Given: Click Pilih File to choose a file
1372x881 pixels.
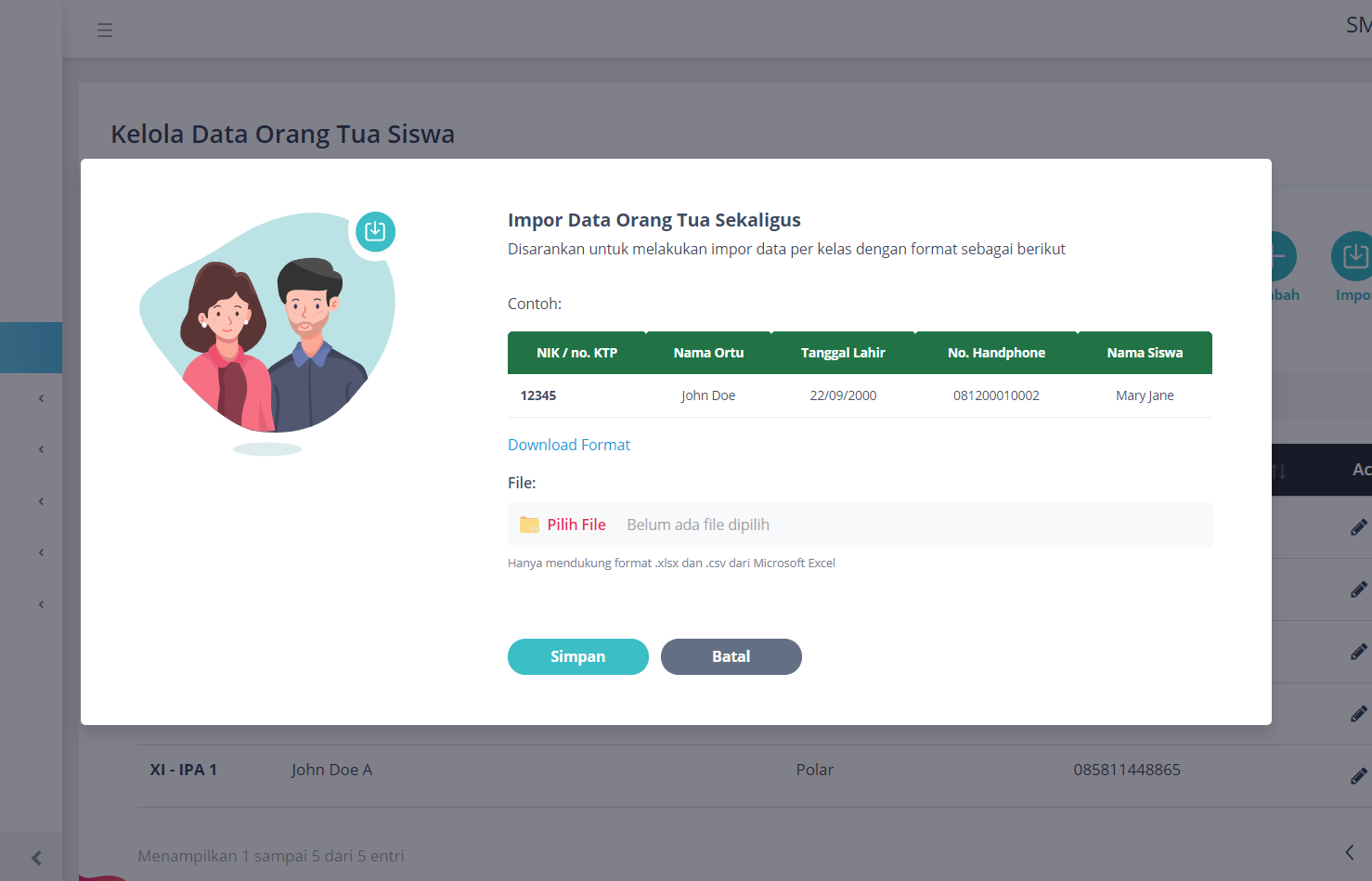Looking at the screenshot, I should click(576, 525).
